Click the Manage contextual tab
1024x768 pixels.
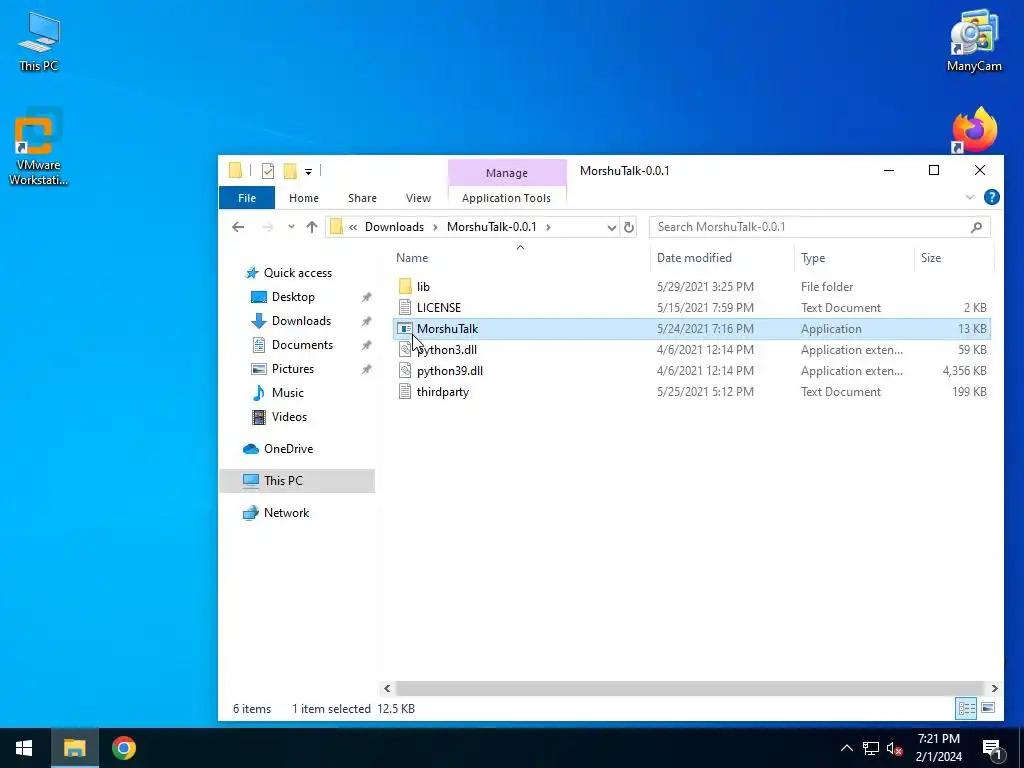tap(507, 173)
